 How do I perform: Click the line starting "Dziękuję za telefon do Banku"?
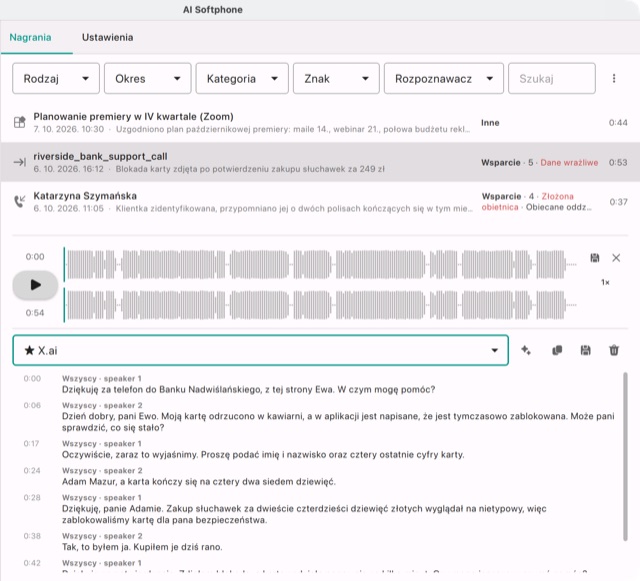[x=249, y=390]
